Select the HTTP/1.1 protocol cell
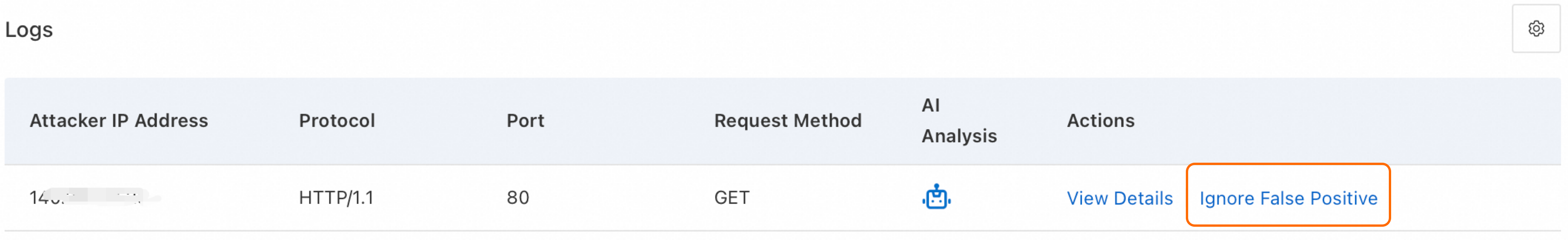Viewport: 1568px width, 240px height. tap(336, 197)
